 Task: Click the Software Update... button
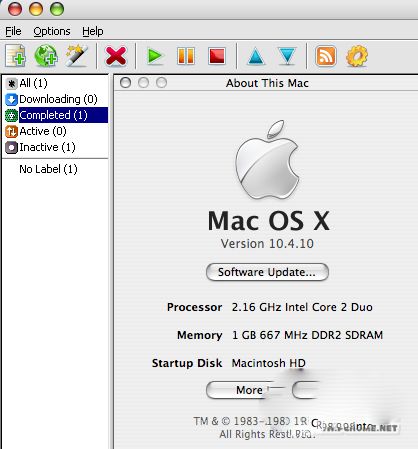click(267, 272)
